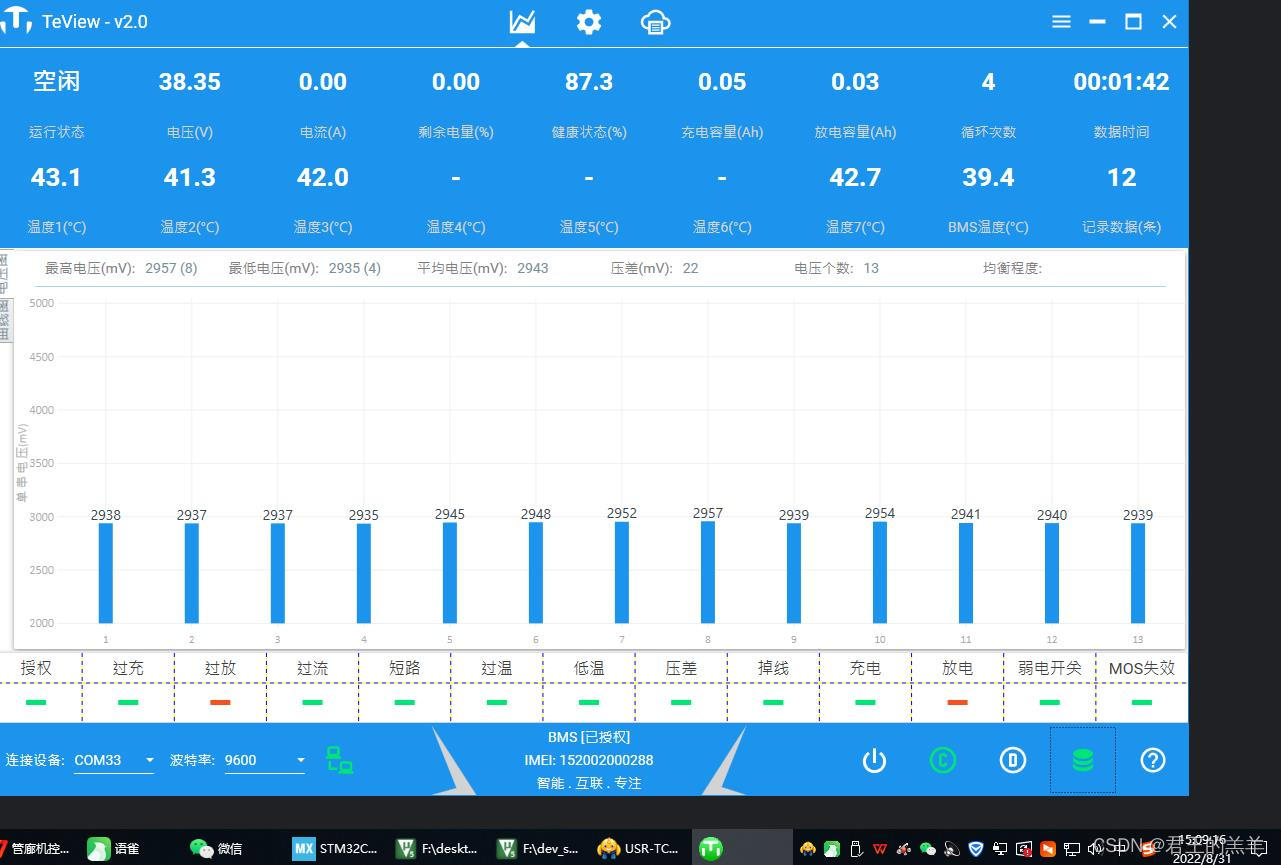This screenshot has height=865, width=1281.
Task: Click cell 7 bar labeled 2952
Action: 622,572
